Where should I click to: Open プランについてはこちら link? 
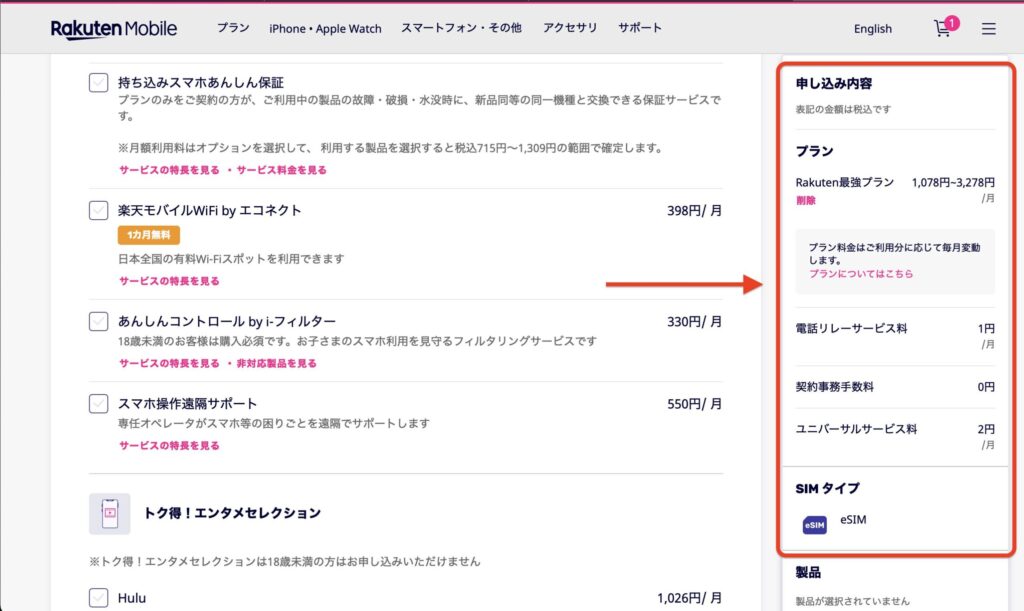861,274
